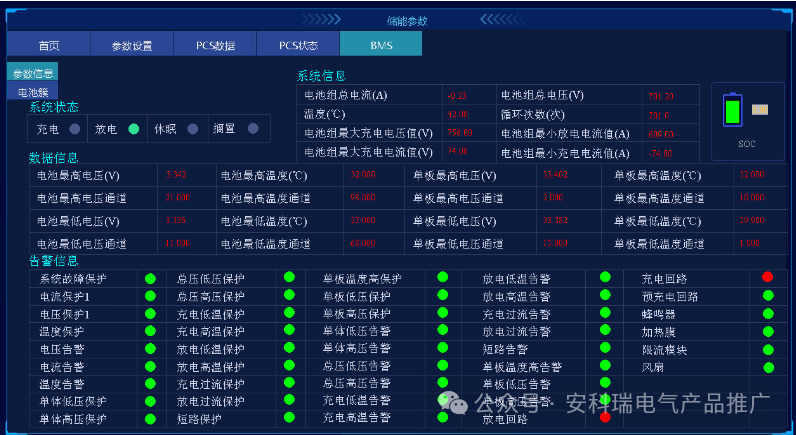Click the 电压保护1 alarm light
Viewport: 796px width, 435px height.
tap(150, 314)
